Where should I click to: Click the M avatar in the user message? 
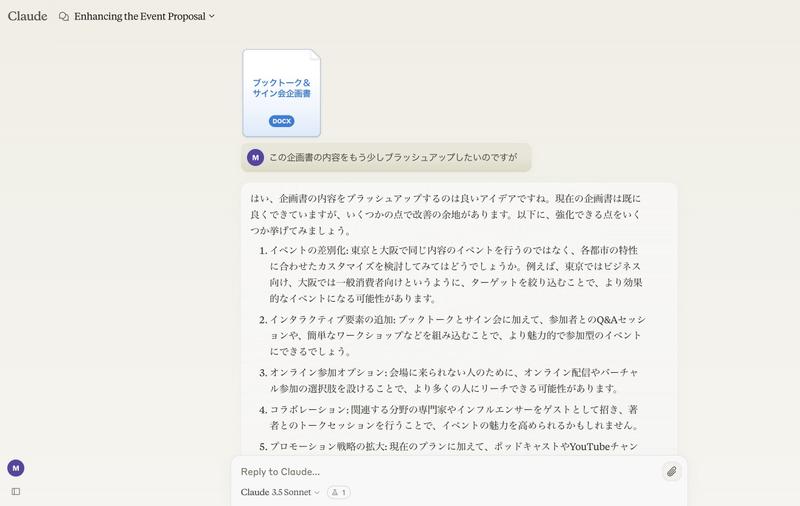pyautogui.click(x=256, y=158)
